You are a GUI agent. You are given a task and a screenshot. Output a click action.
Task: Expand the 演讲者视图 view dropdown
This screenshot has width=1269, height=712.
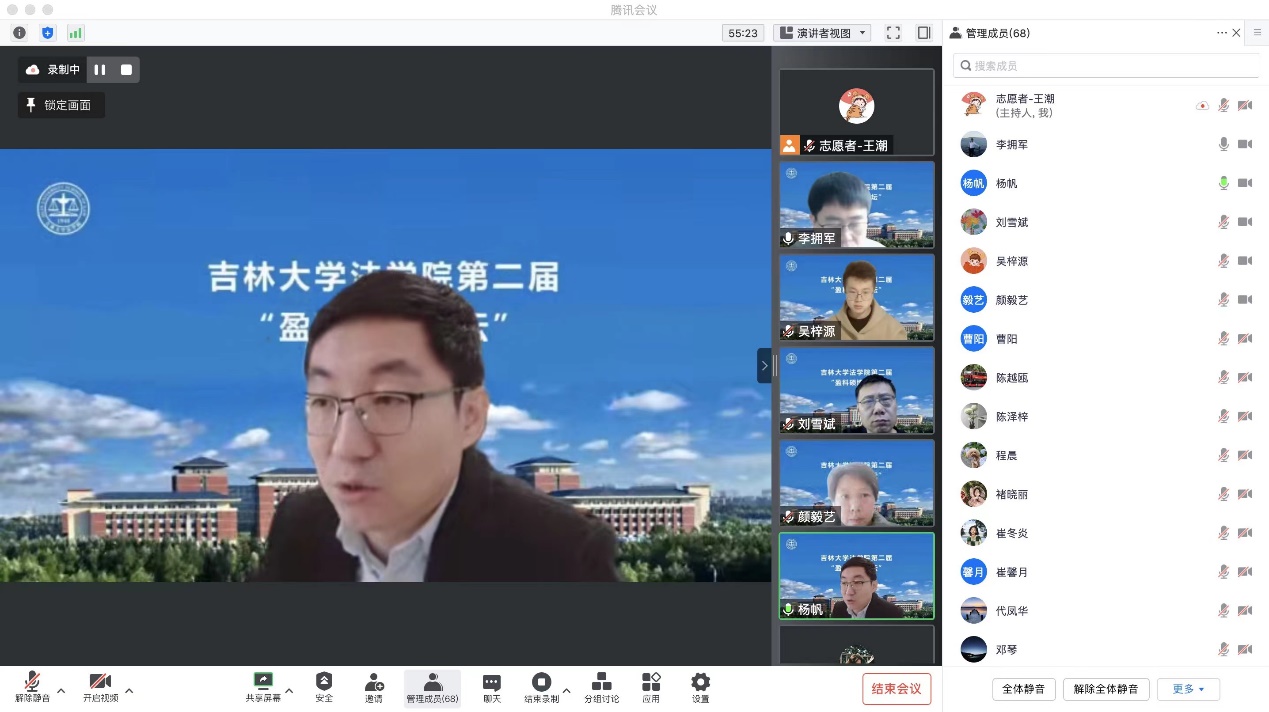(x=822, y=33)
